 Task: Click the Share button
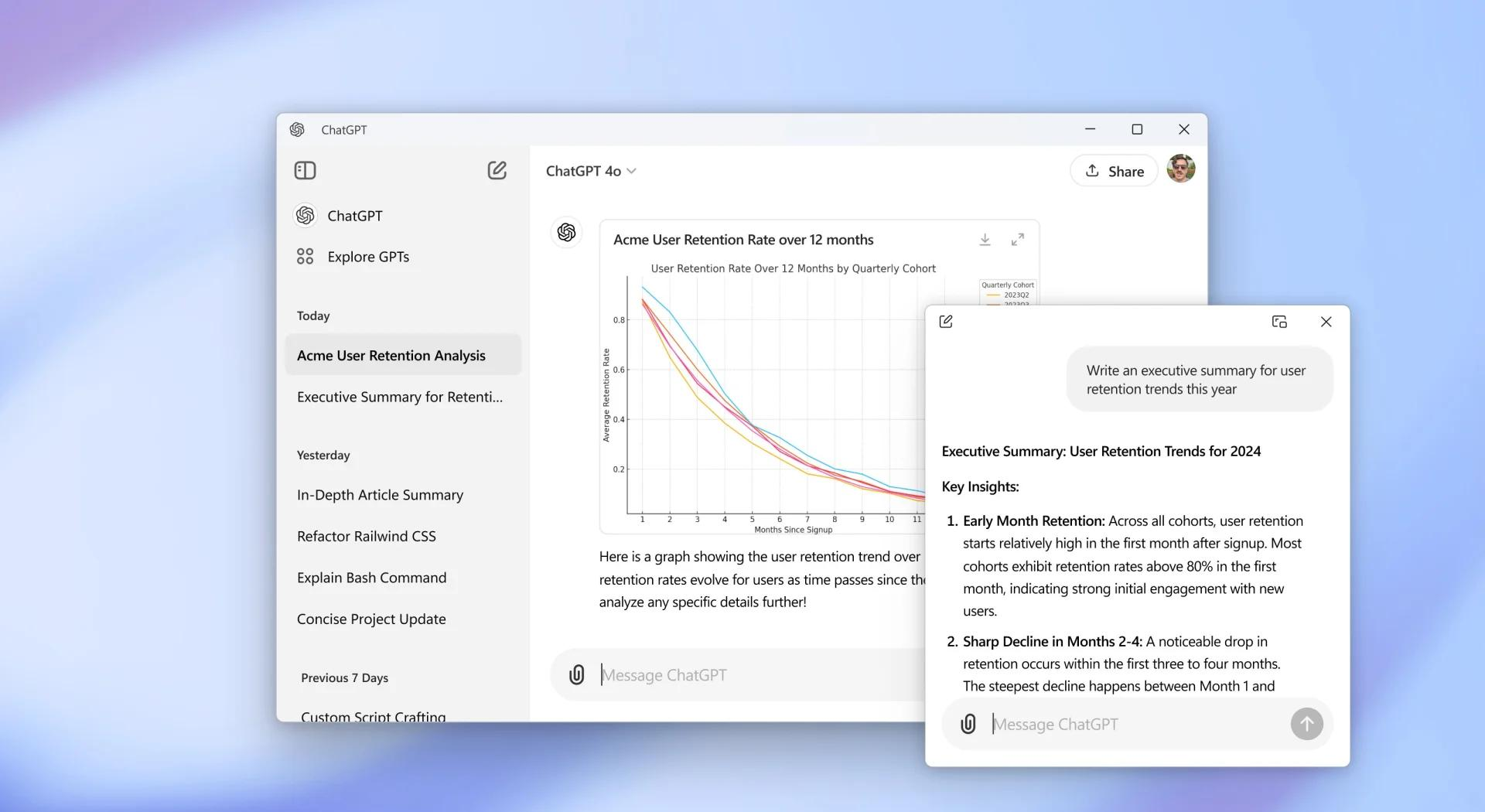tap(1114, 171)
